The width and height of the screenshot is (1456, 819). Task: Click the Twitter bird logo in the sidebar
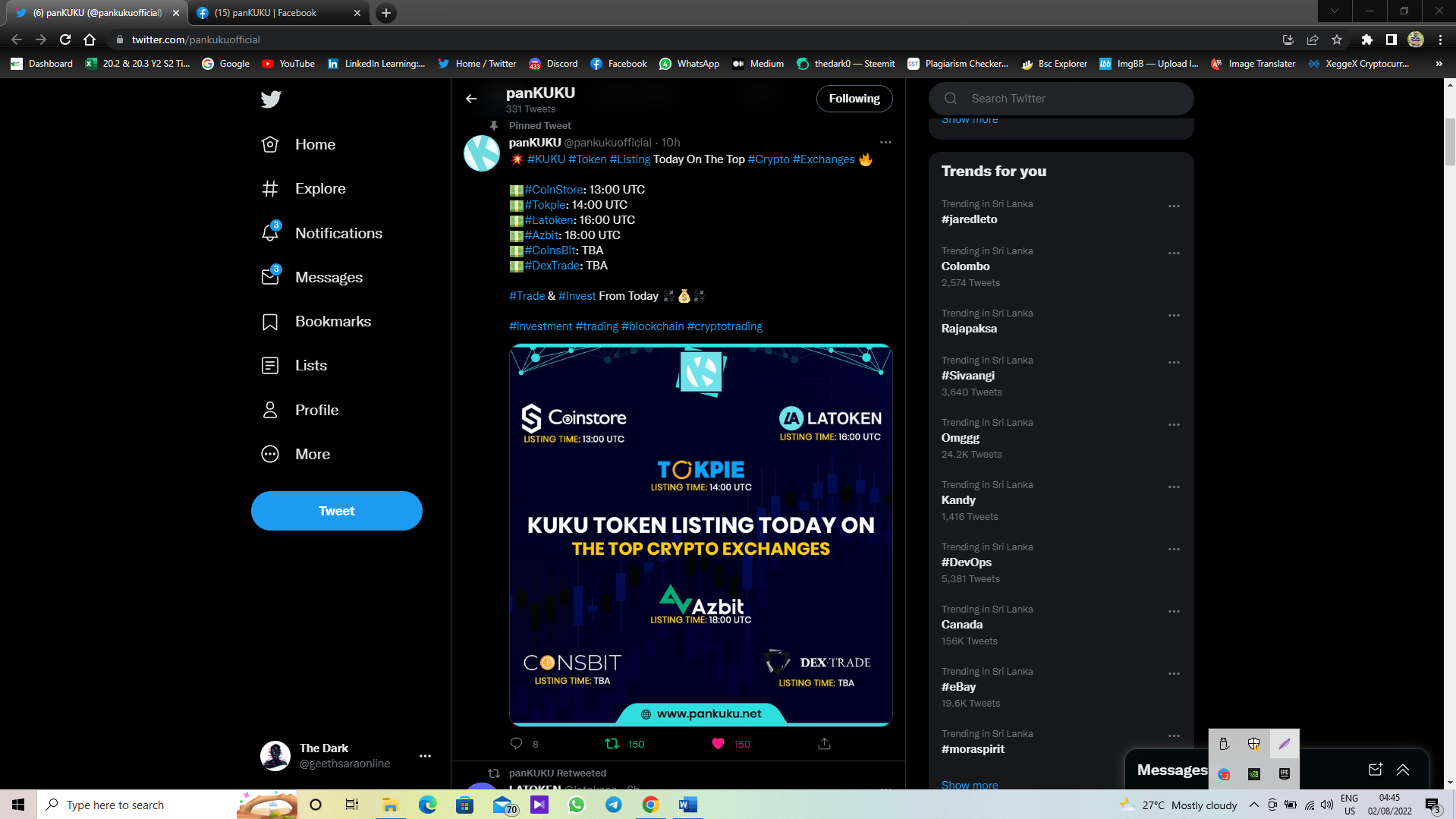click(271, 99)
